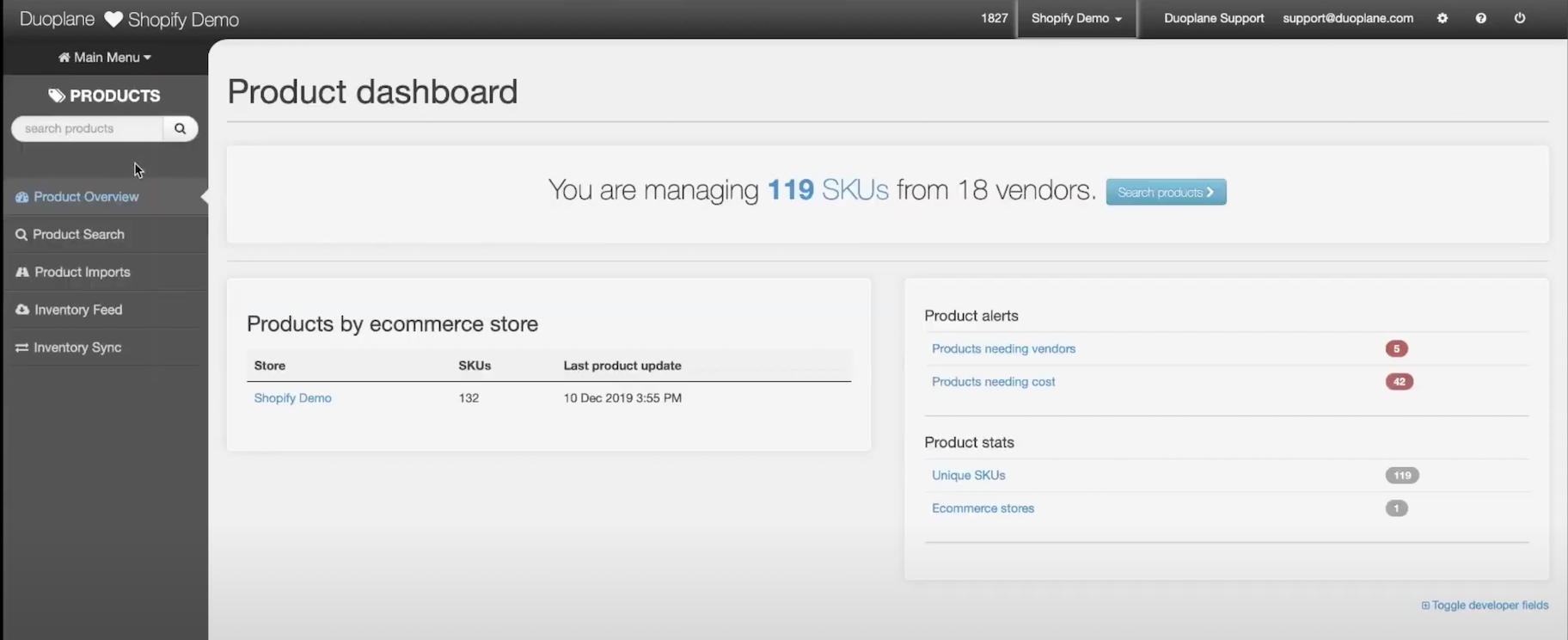Click the power logout icon

[1519, 18]
